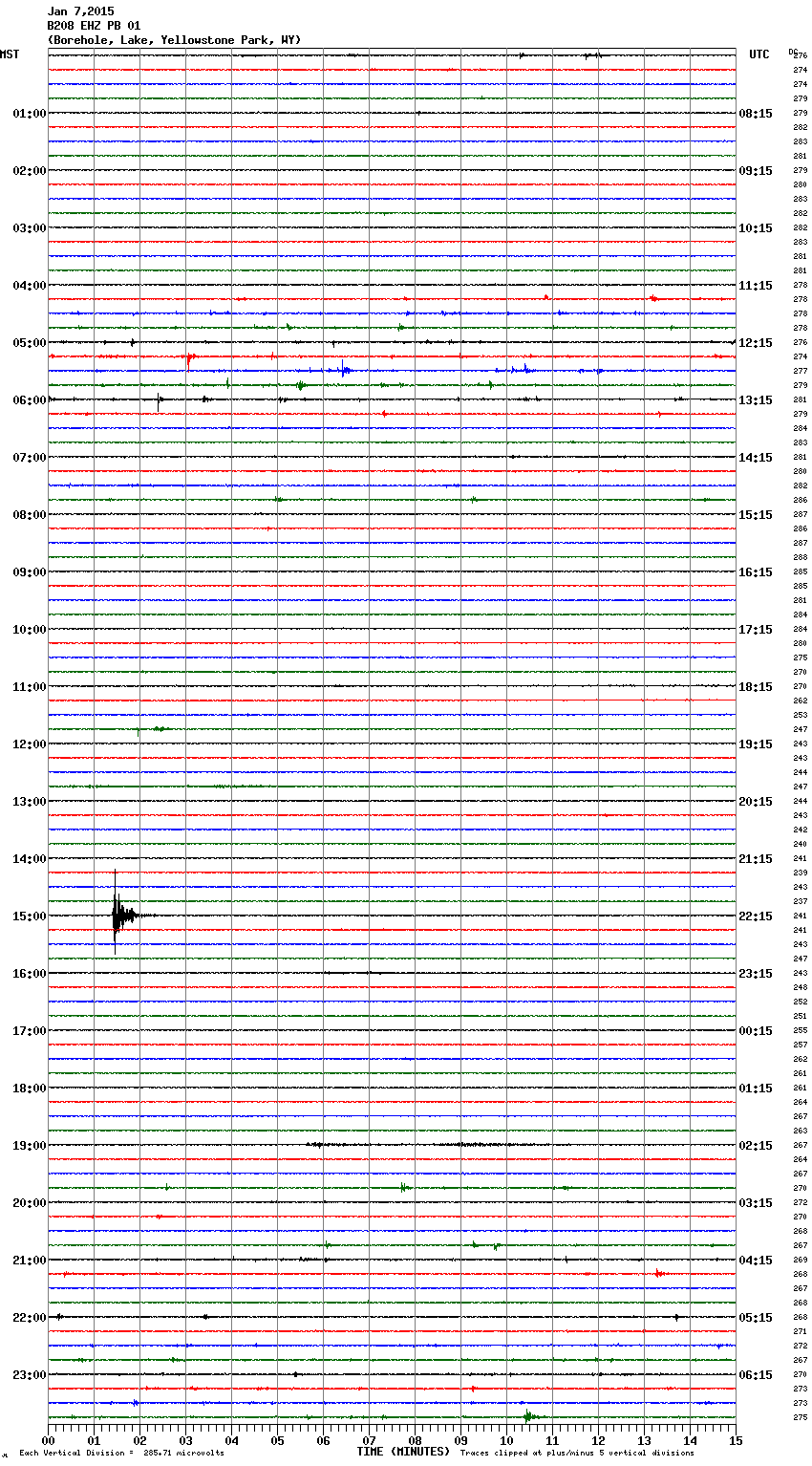
Task: Click the UTC timezone label
Action: (759, 54)
